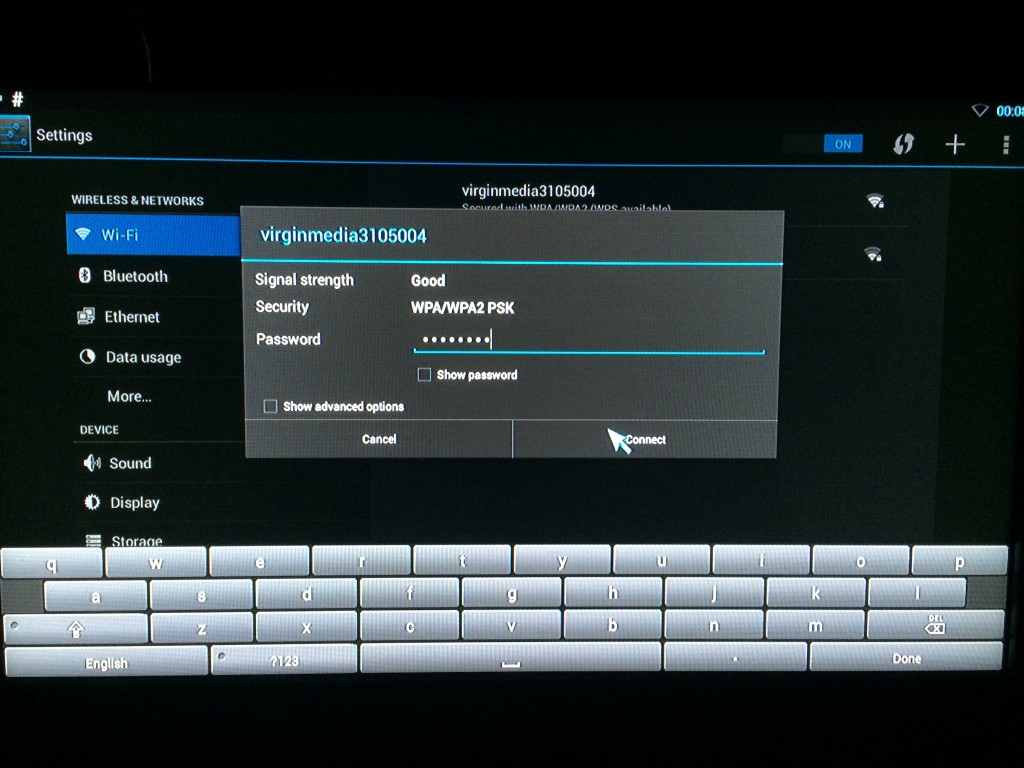
Task: Tap the a key
Action: (95, 596)
